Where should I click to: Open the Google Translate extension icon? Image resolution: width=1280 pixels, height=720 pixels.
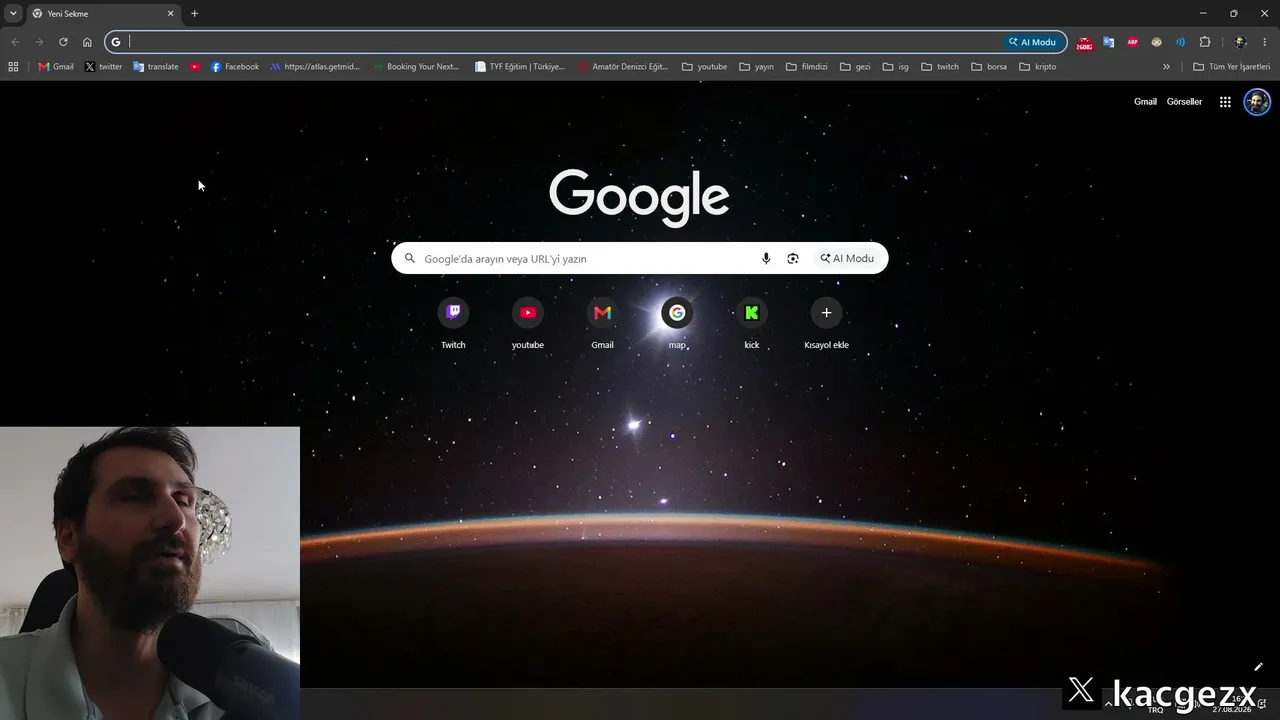1109,42
